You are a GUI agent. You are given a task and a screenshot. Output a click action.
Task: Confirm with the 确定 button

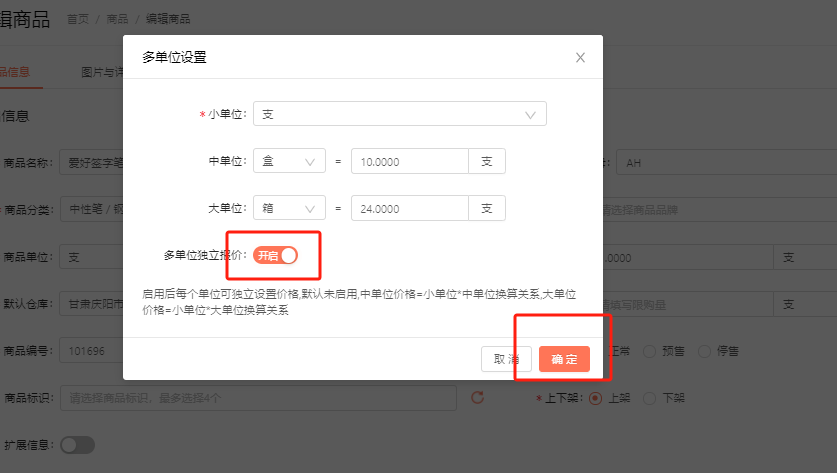coord(564,359)
